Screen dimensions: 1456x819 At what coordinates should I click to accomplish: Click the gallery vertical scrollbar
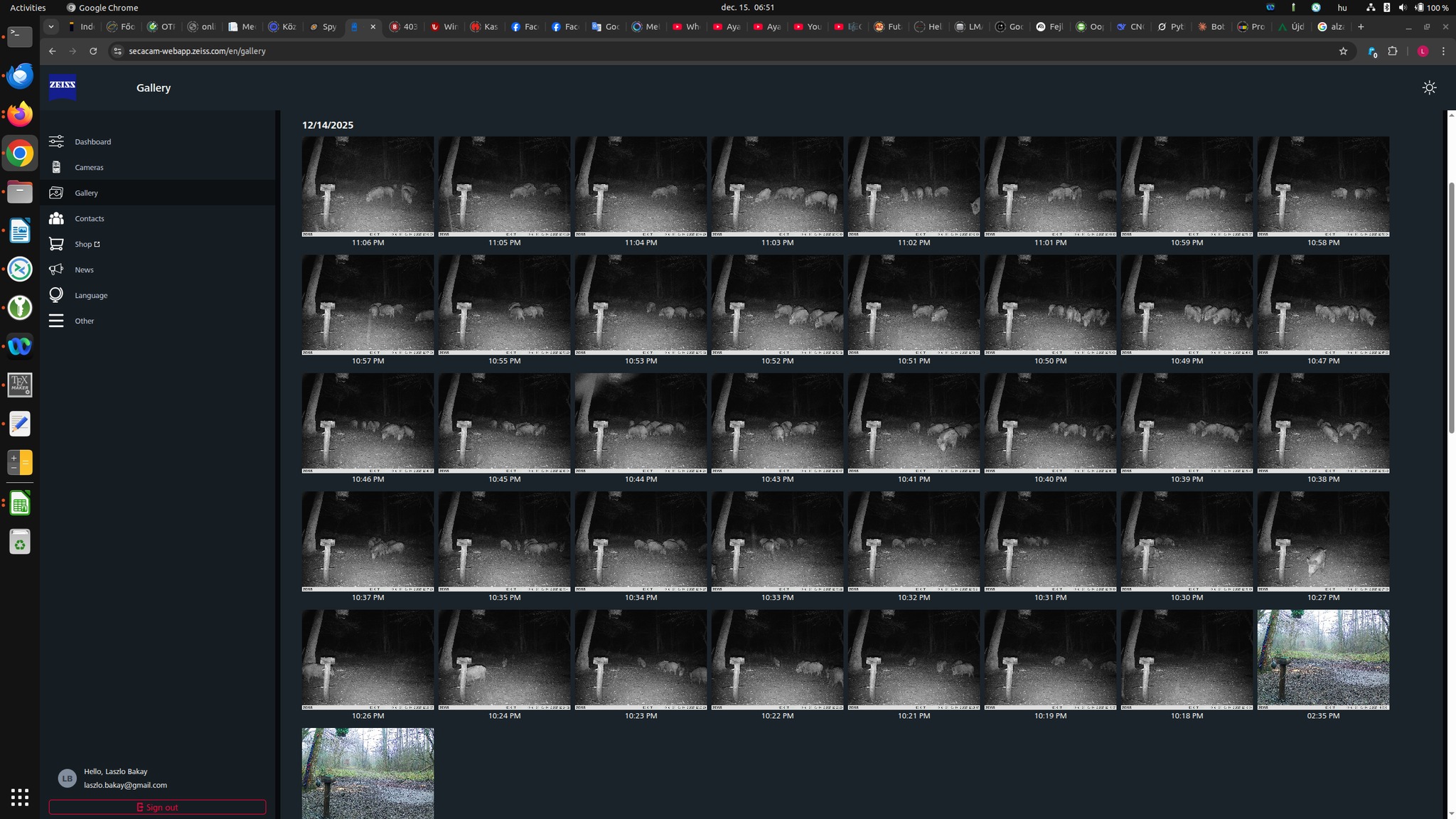pos(1451,307)
